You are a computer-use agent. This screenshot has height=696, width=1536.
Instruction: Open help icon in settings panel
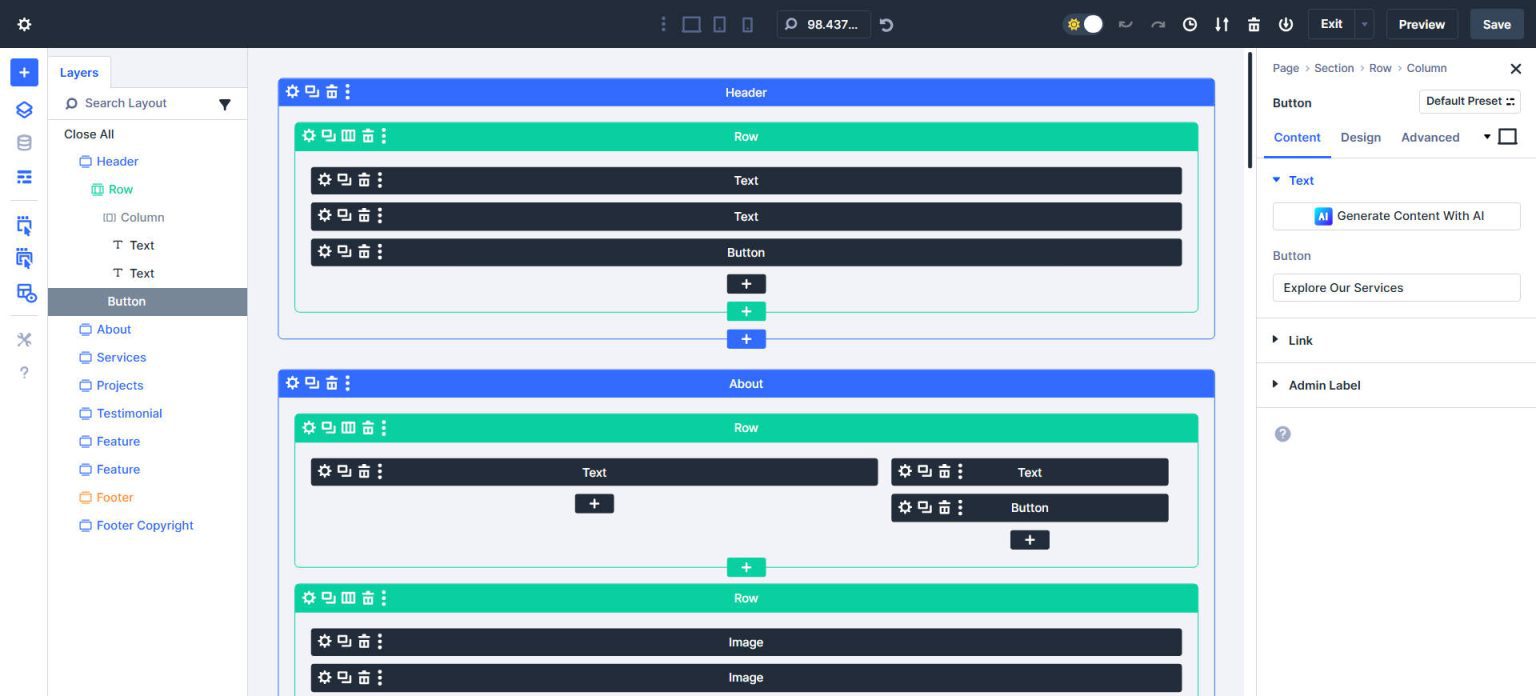pos(1283,434)
